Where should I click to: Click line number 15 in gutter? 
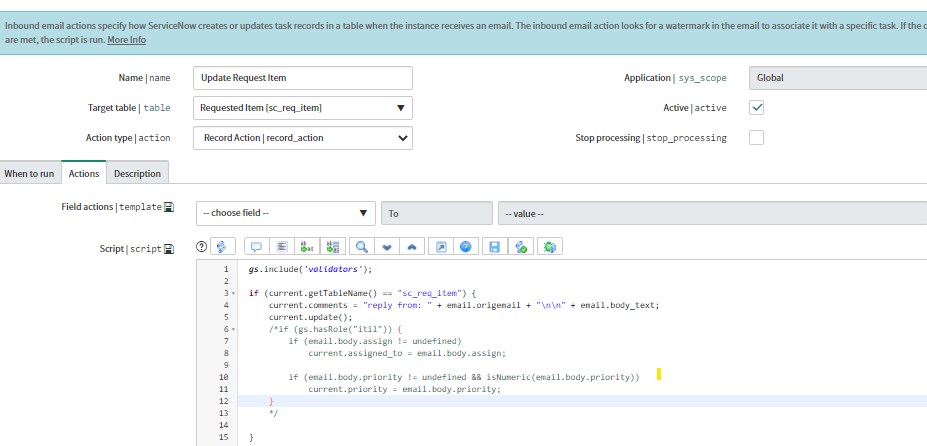pos(223,437)
